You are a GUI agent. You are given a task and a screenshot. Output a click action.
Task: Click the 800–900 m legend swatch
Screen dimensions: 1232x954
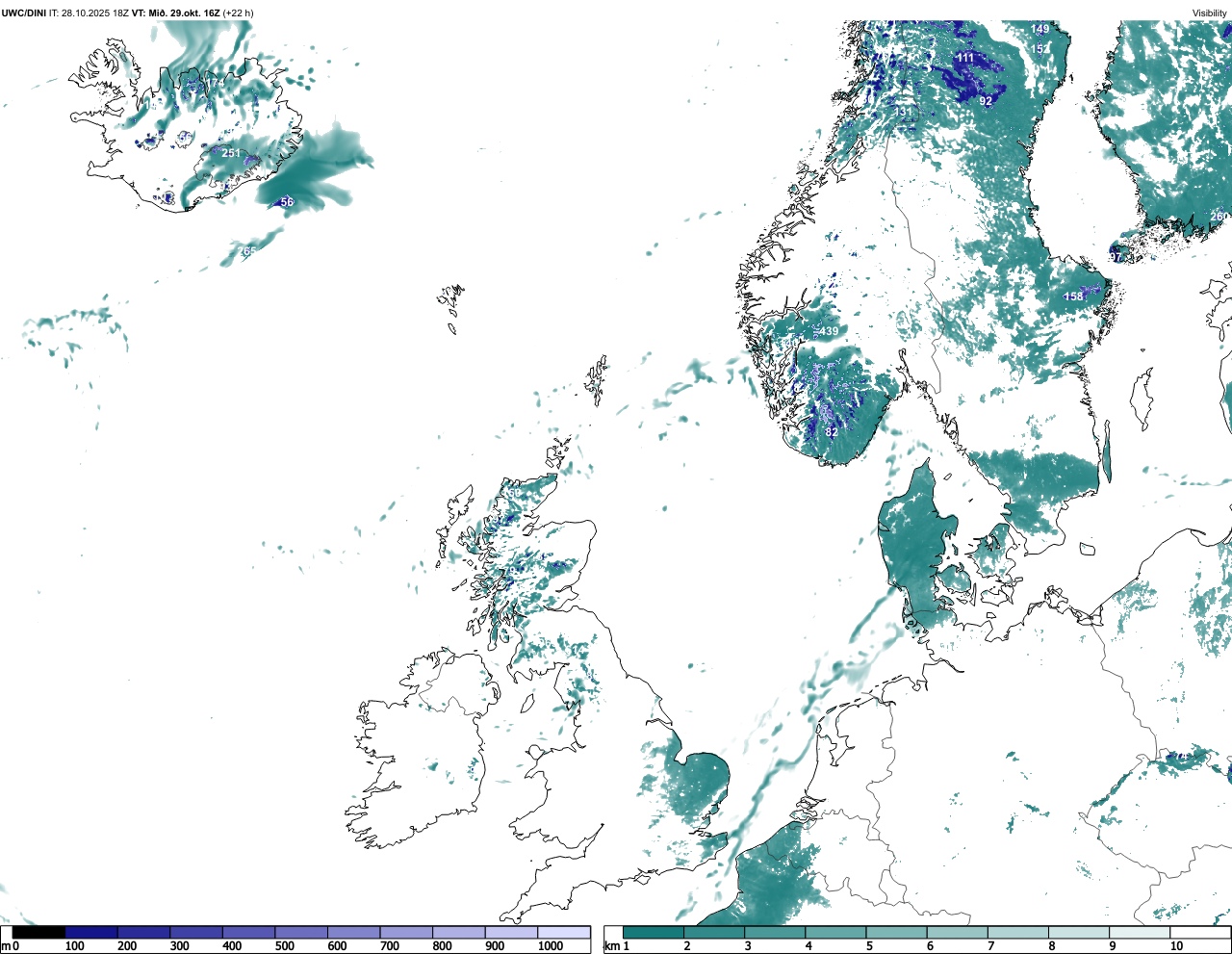459,932
